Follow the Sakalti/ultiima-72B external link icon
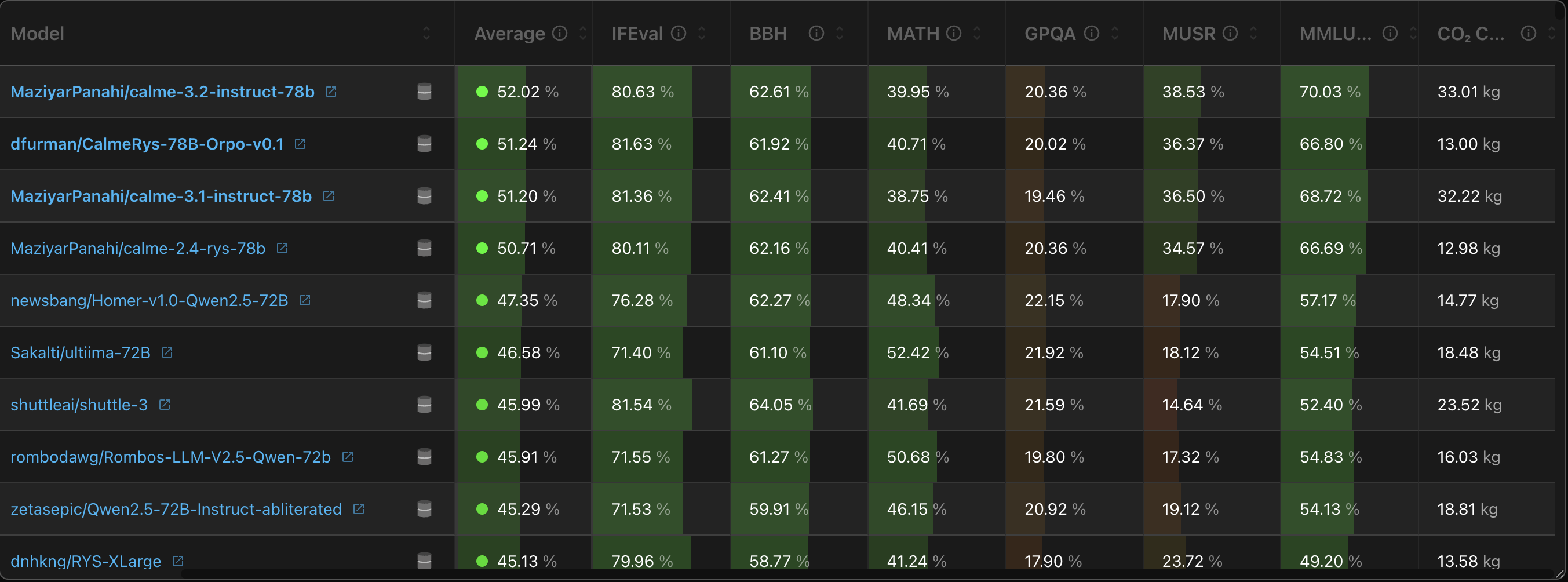 pyautogui.click(x=167, y=352)
